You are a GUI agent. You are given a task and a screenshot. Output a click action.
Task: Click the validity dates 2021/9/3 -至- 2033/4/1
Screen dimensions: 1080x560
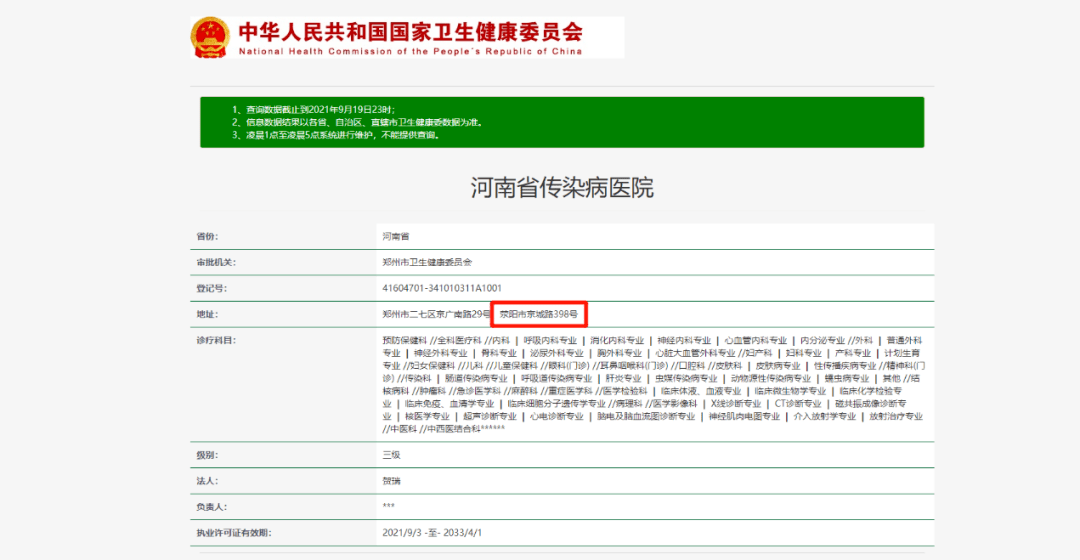tap(432, 533)
